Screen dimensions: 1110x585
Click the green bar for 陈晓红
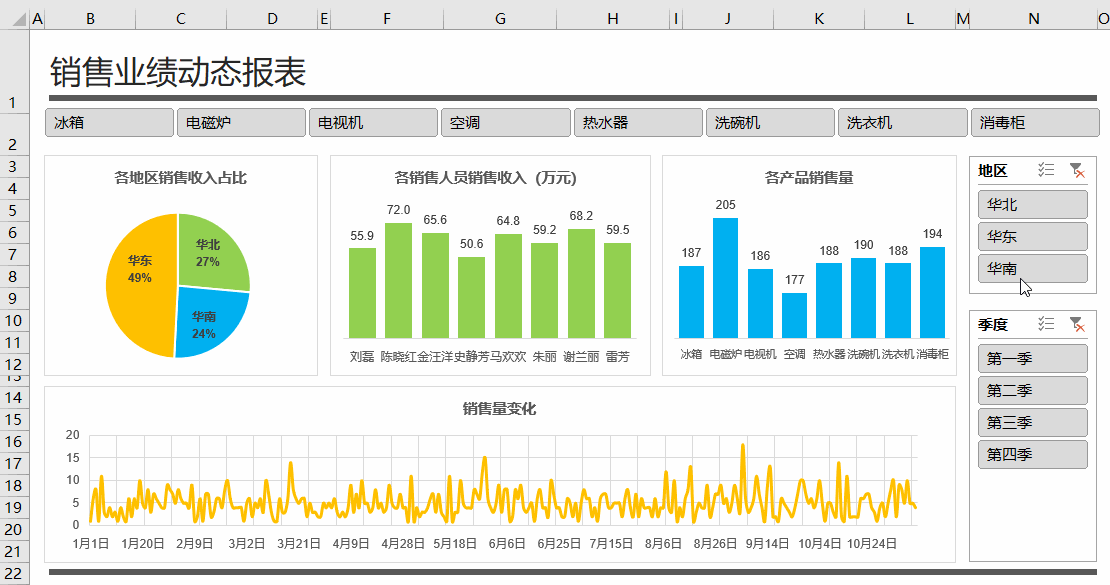pyautogui.click(x=399, y=280)
